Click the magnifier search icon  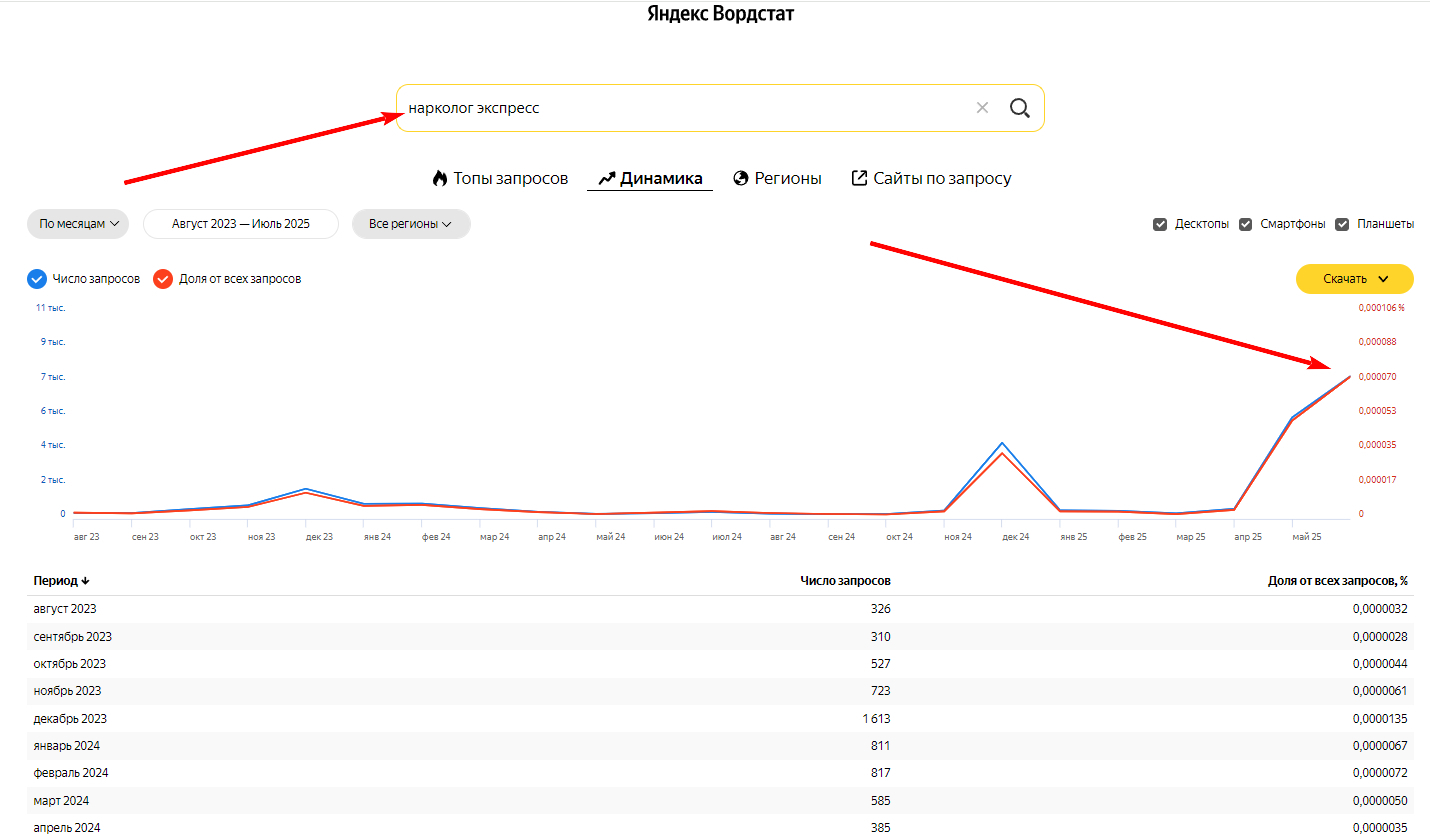(x=1019, y=108)
